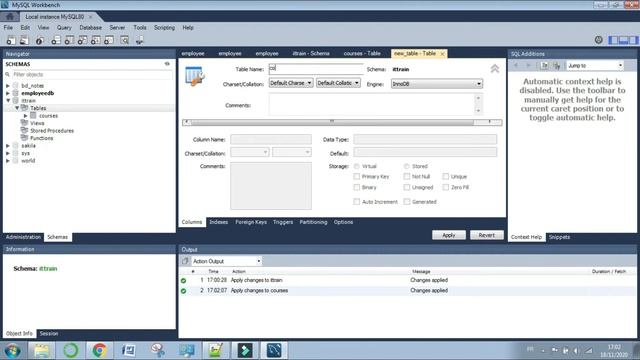This screenshot has width=640, height=360.
Task: Enable the Not Null checkbox
Action: [407, 176]
